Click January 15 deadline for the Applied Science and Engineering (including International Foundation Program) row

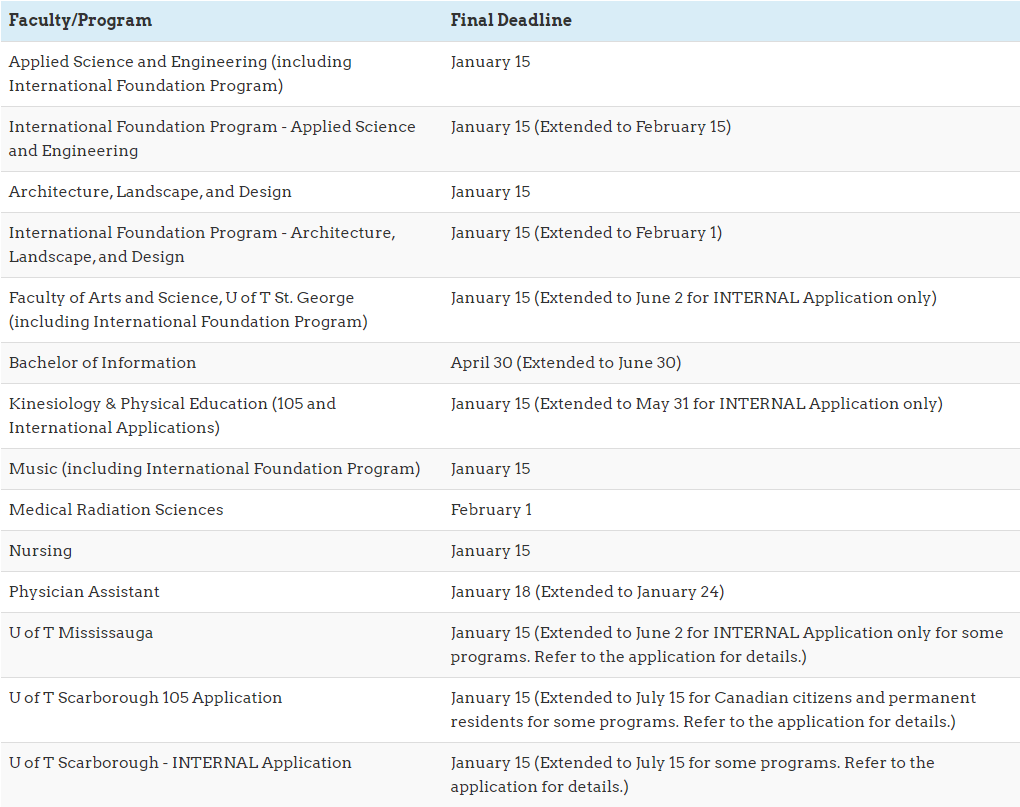pyautogui.click(x=490, y=62)
